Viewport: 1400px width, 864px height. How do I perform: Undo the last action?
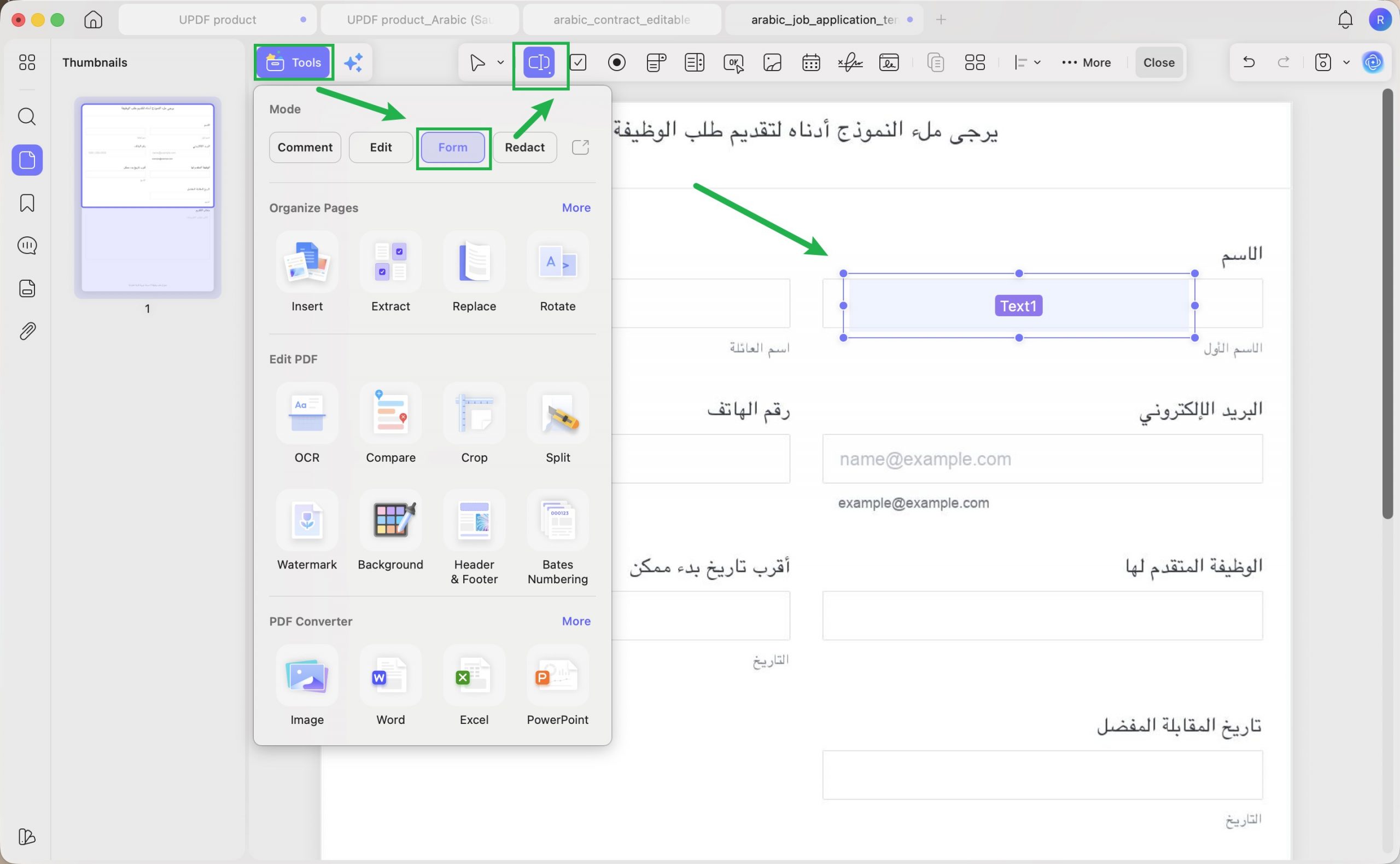(1248, 62)
